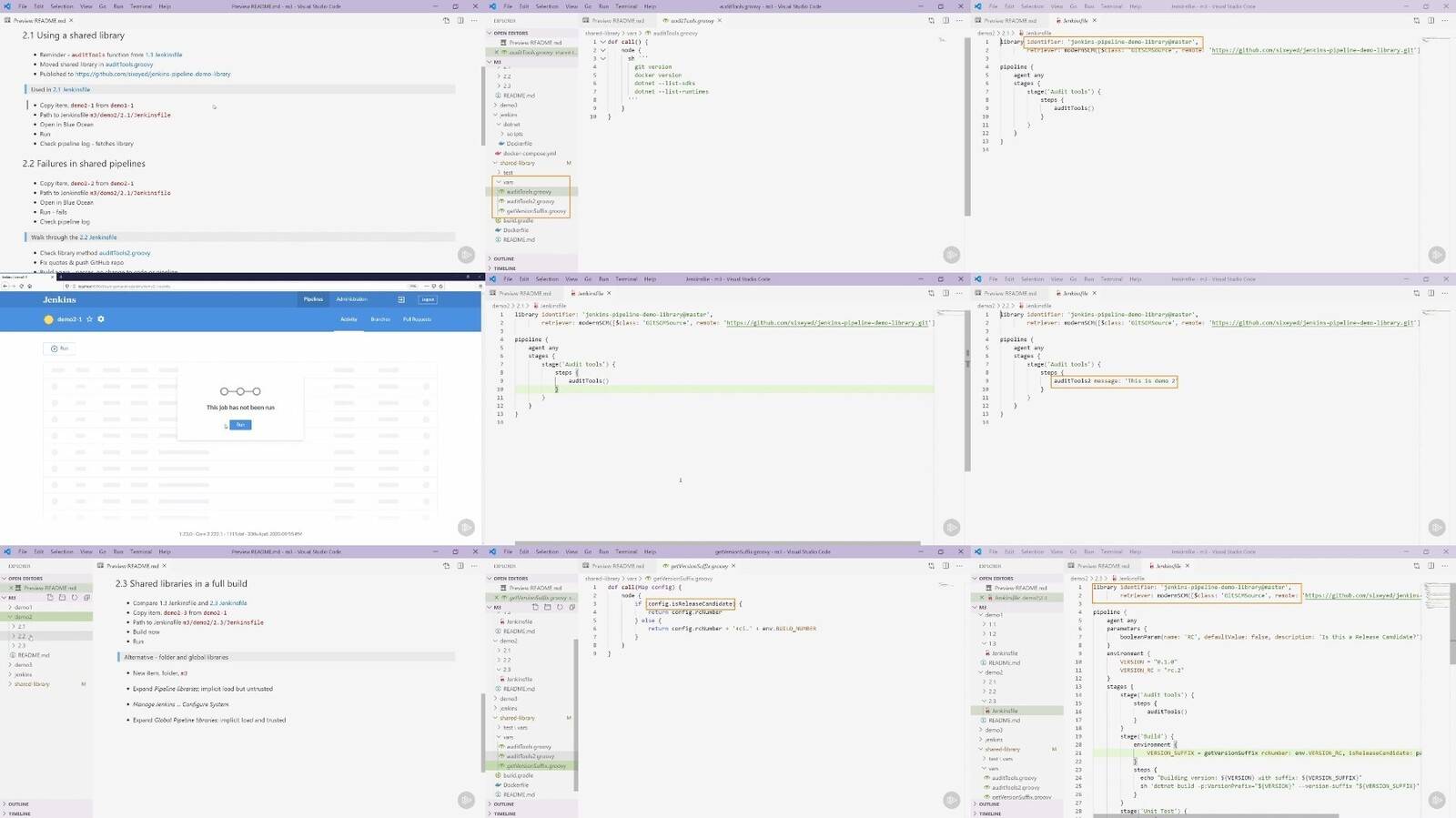Click New Folder icon in 2.3 Shared libraries window explorer
The width and height of the screenshot is (1456, 818).
[x=62, y=598]
